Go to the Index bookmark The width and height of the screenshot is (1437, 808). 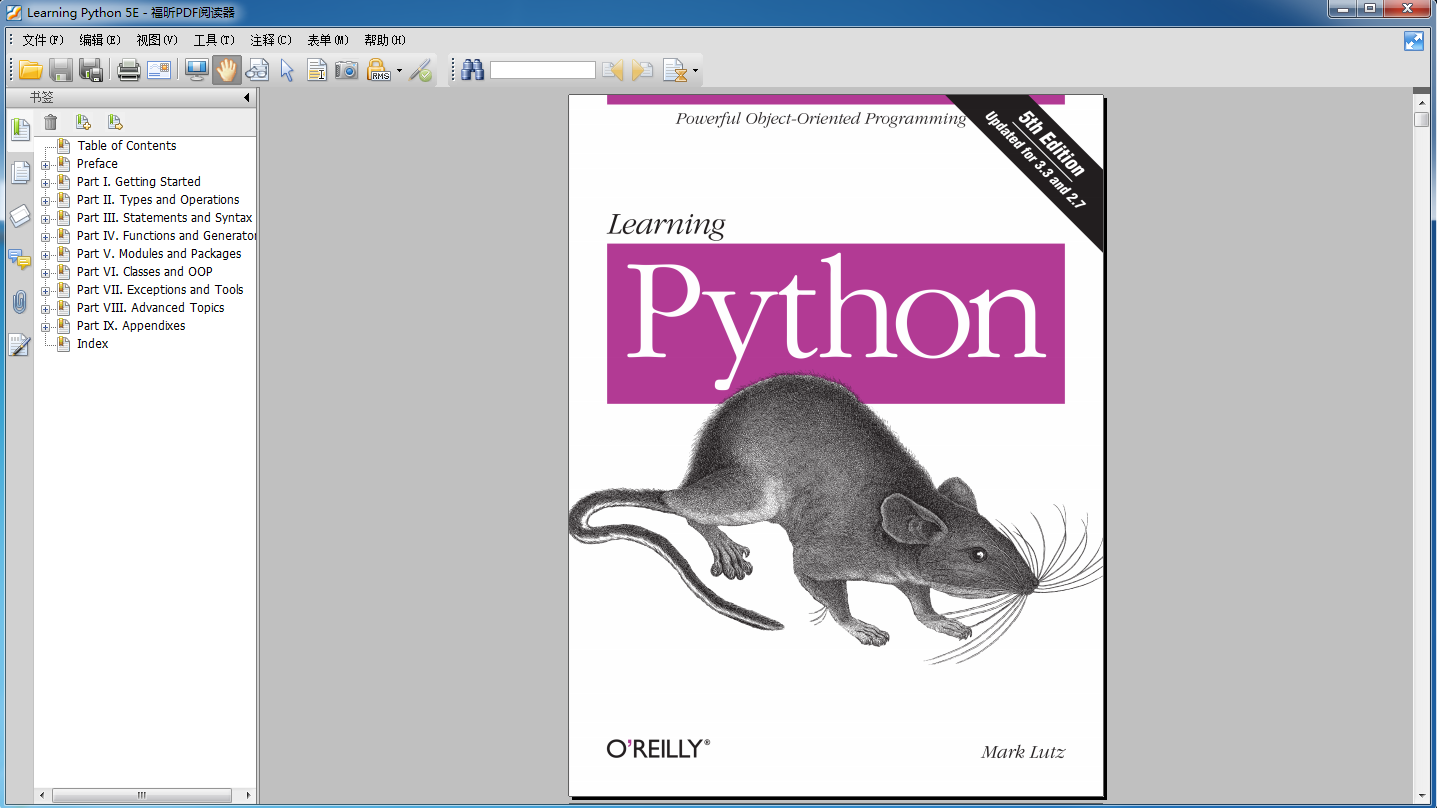92,343
